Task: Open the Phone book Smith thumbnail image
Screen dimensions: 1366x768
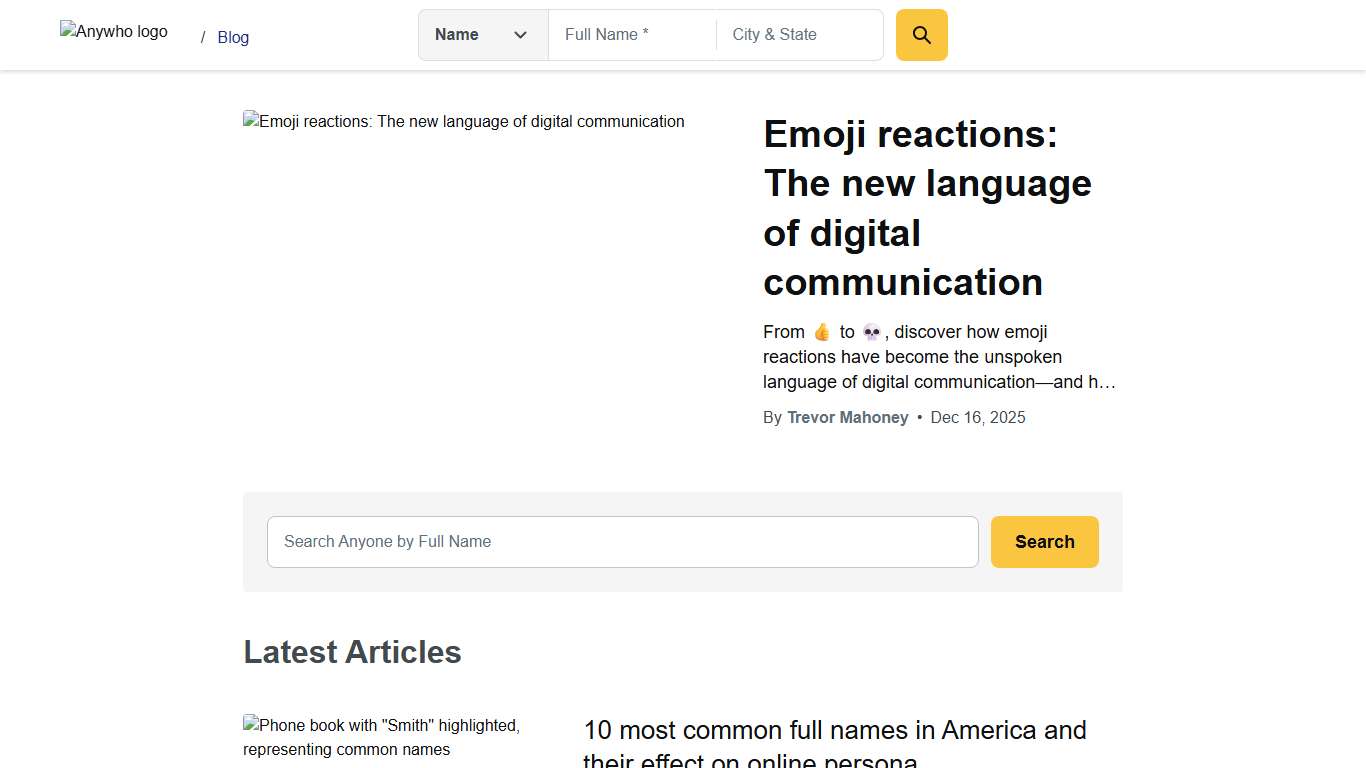Action: point(381,737)
